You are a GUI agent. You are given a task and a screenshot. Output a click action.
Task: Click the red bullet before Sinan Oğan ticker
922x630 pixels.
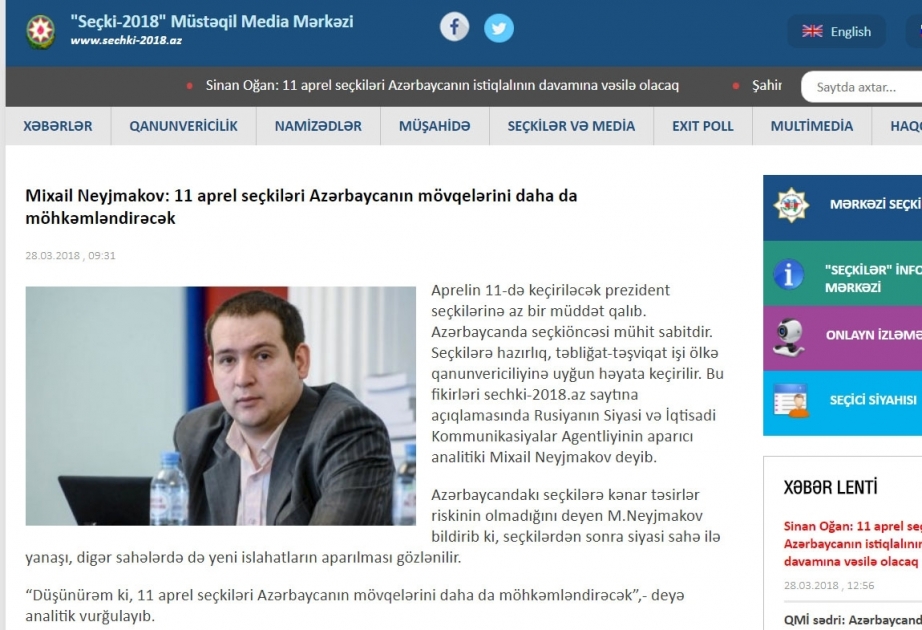189,86
